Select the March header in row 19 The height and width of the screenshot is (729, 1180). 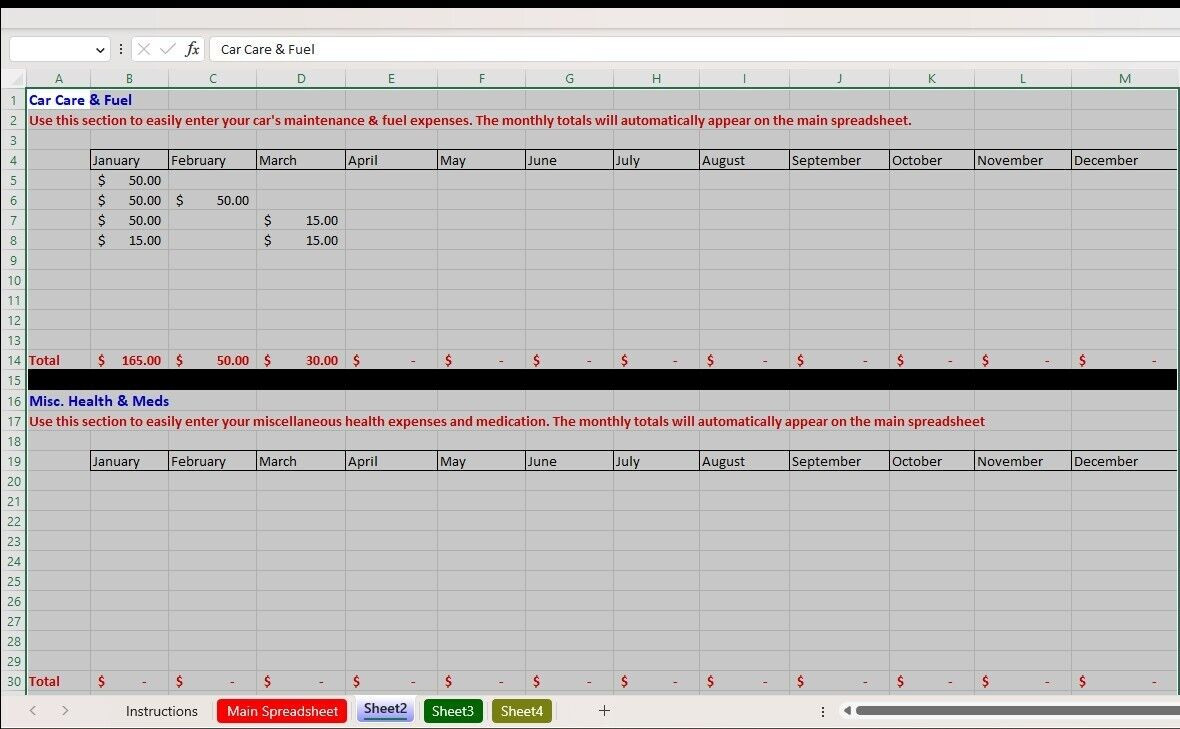pyautogui.click(x=301, y=461)
